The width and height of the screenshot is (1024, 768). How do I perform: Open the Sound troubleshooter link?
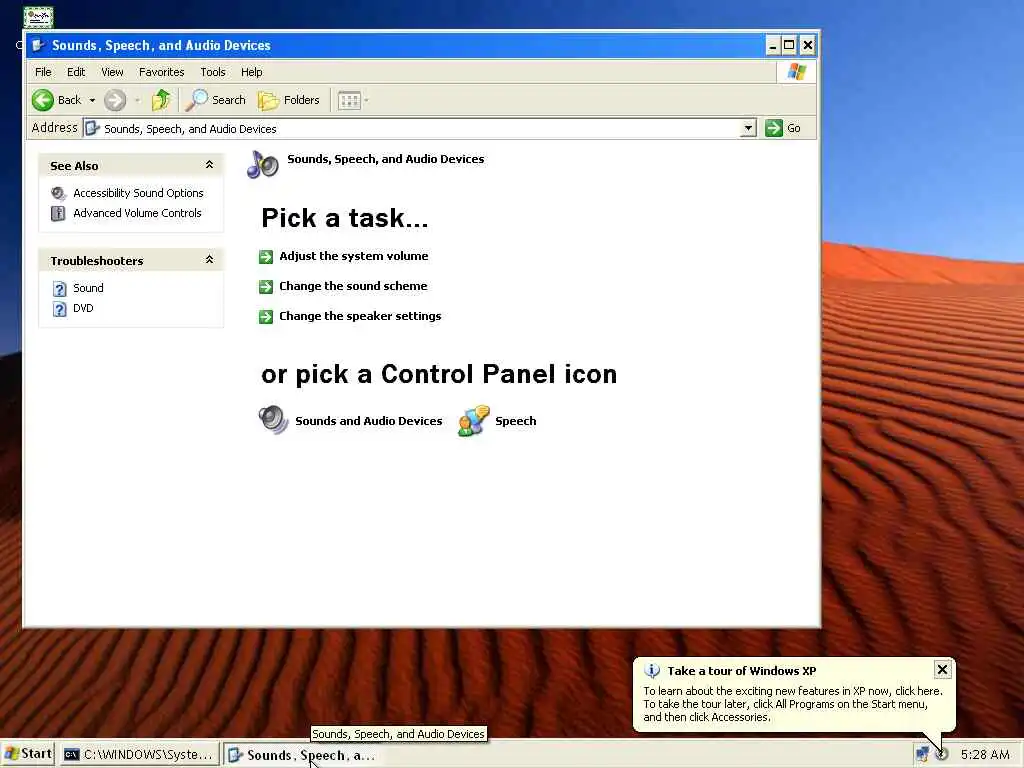tap(88, 288)
